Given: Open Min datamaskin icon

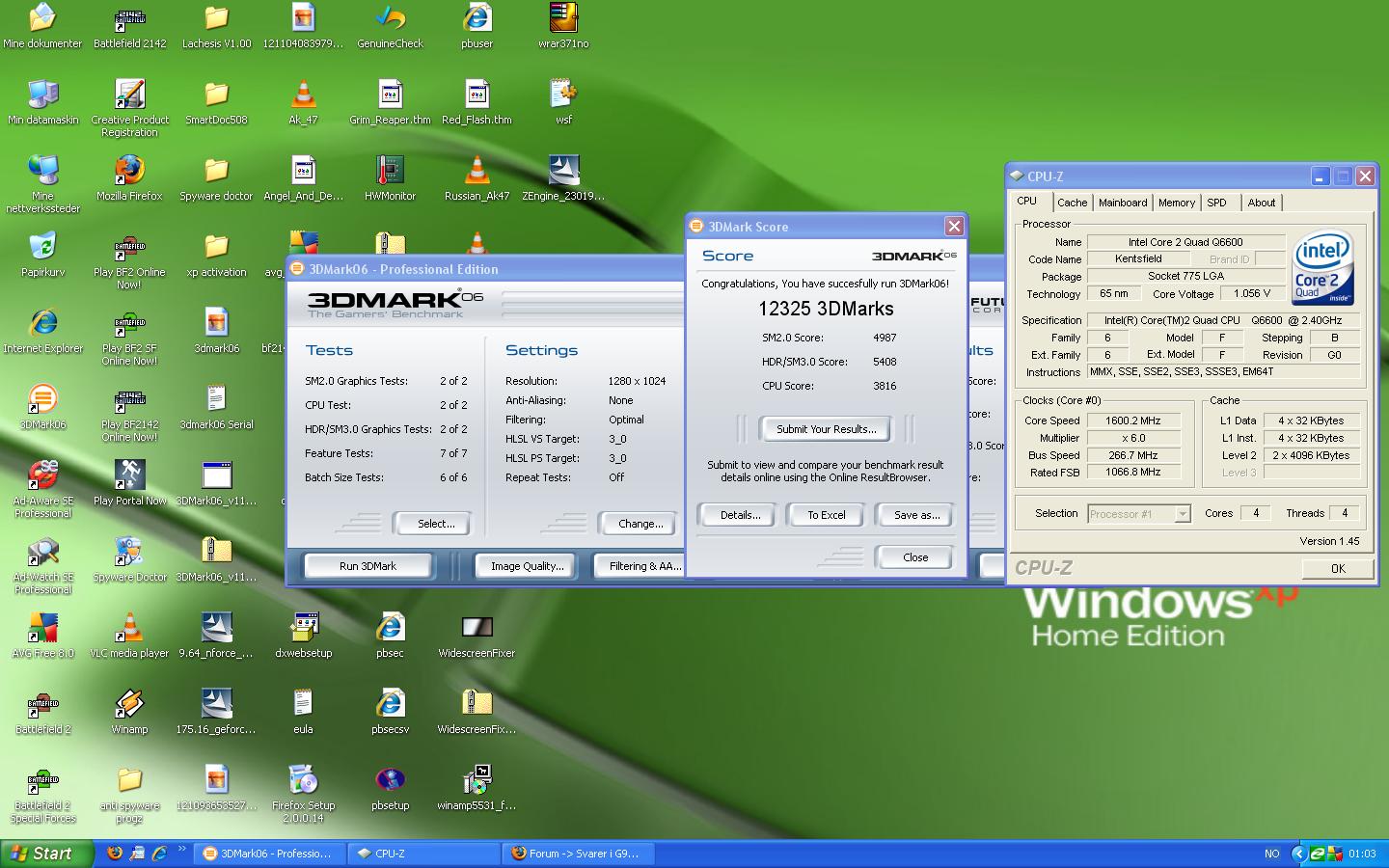Looking at the screenshot, I should [x=42, y=101].
